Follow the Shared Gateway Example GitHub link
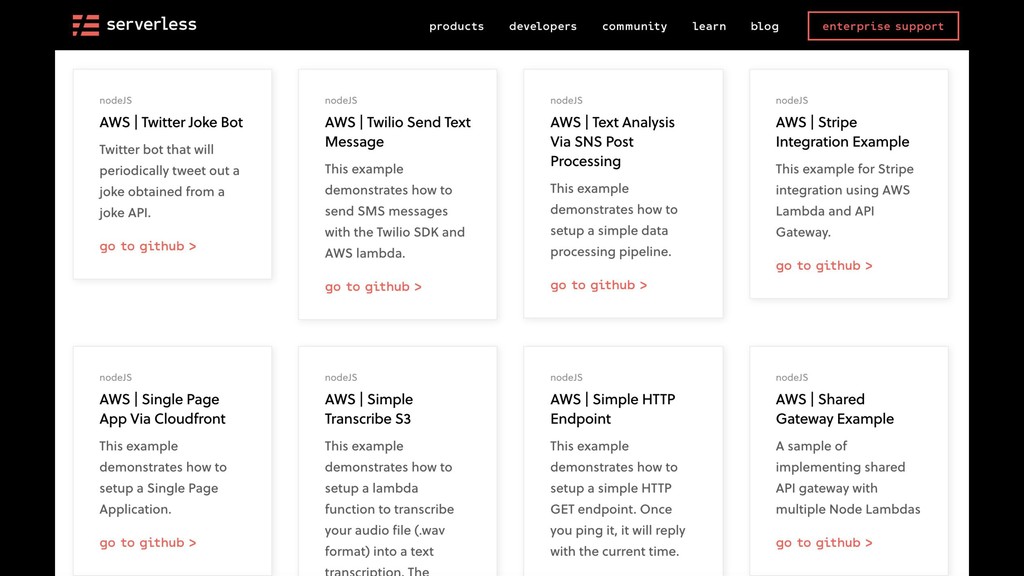 824,543
